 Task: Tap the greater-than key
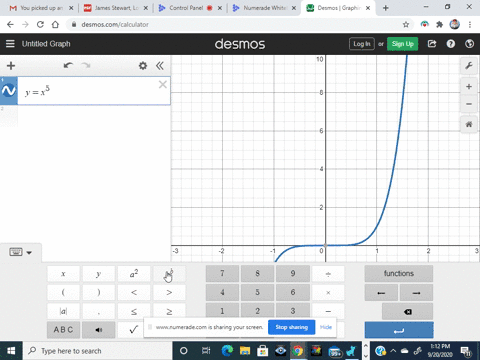pos(169,292)
